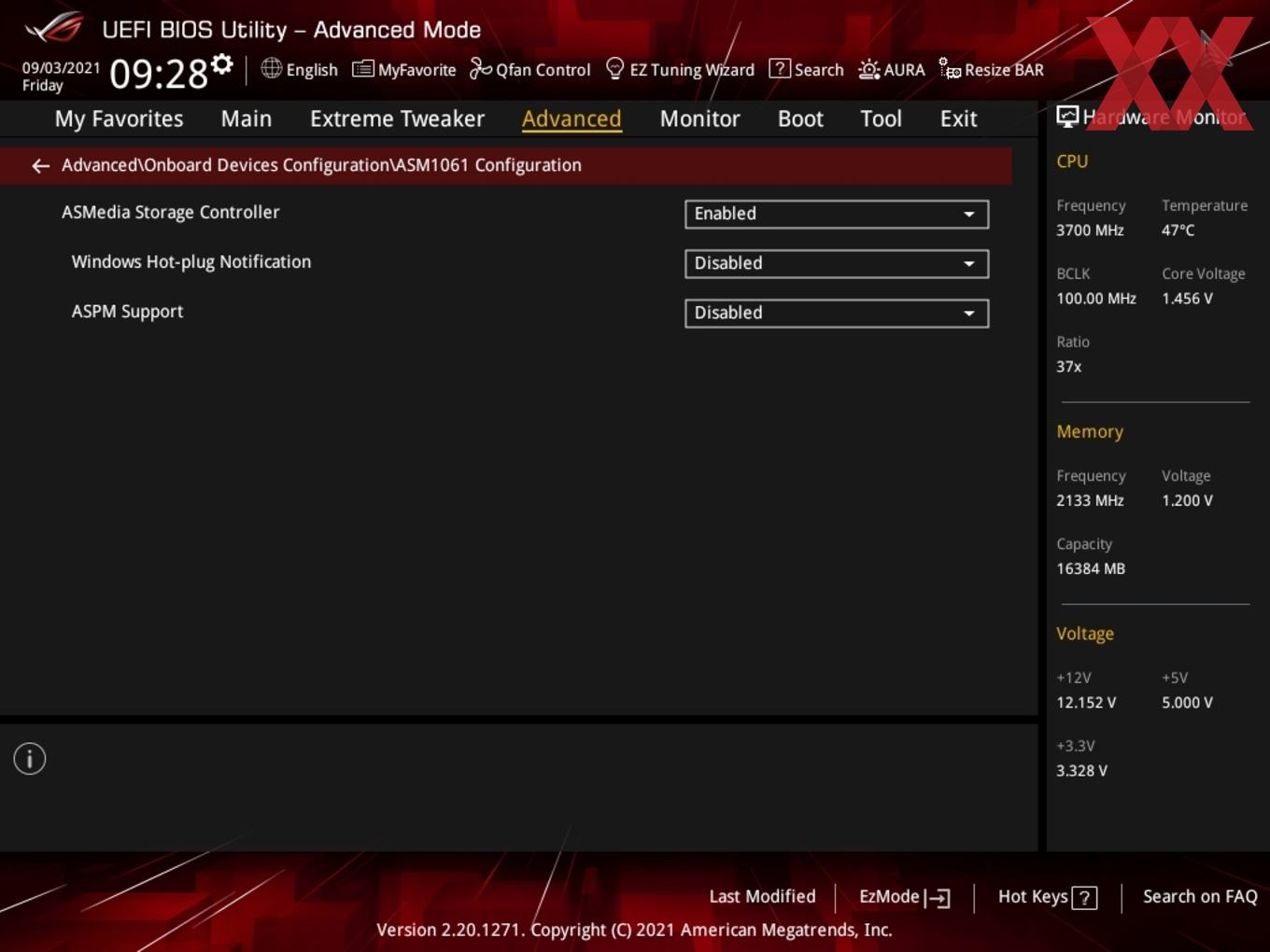The image size is (1270, 952).
Task: Open ASPM Support dropdown
Action: pos(837,313)
